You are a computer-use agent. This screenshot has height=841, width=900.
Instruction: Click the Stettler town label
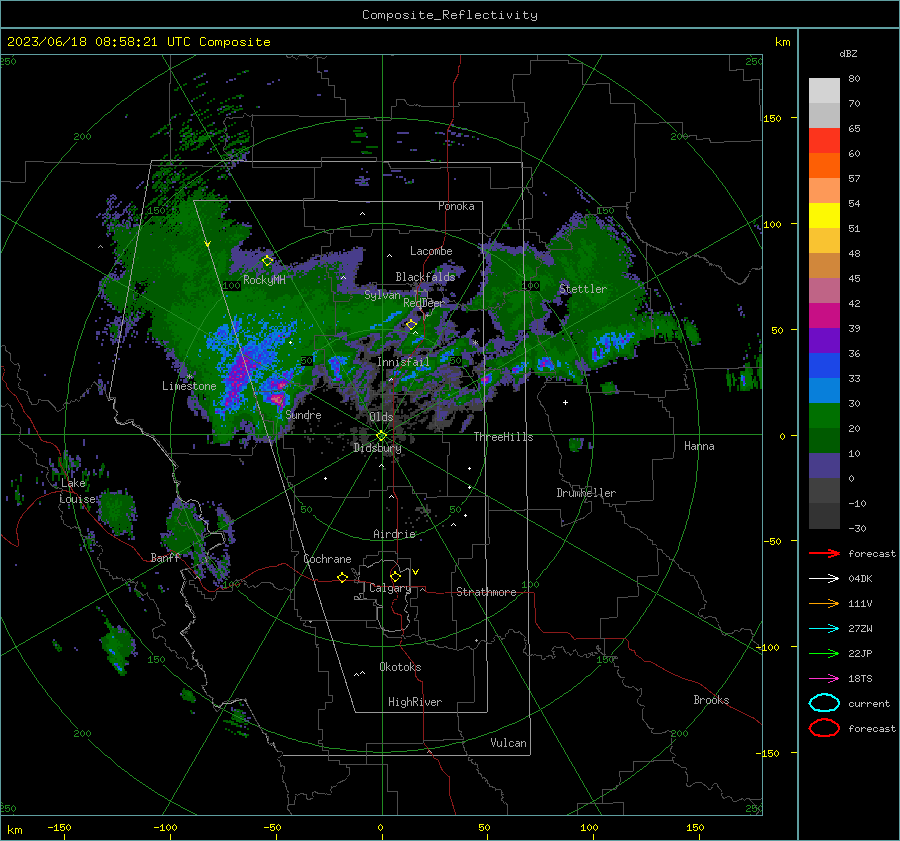tap(583, 289)
